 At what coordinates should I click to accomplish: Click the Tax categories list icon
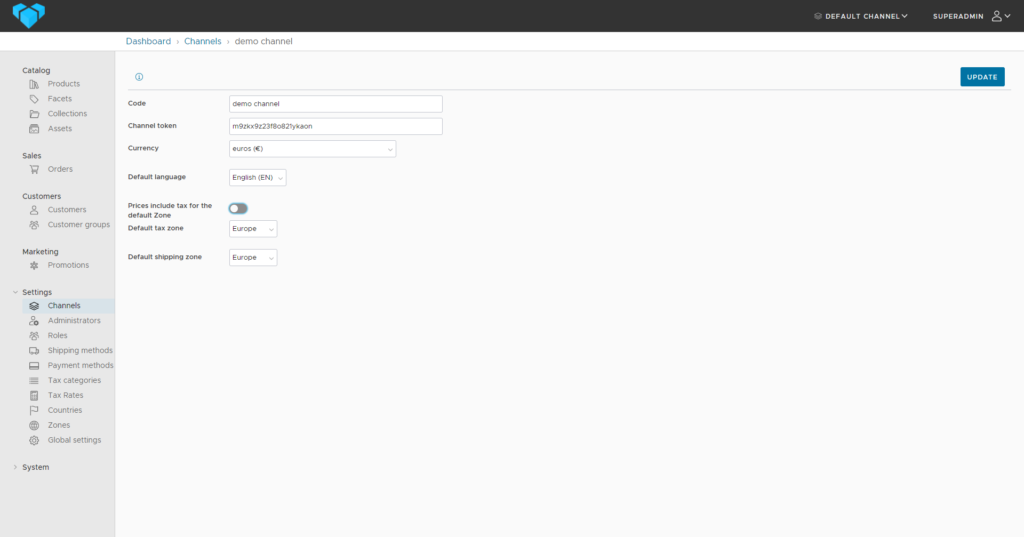(x=34, y=381)
